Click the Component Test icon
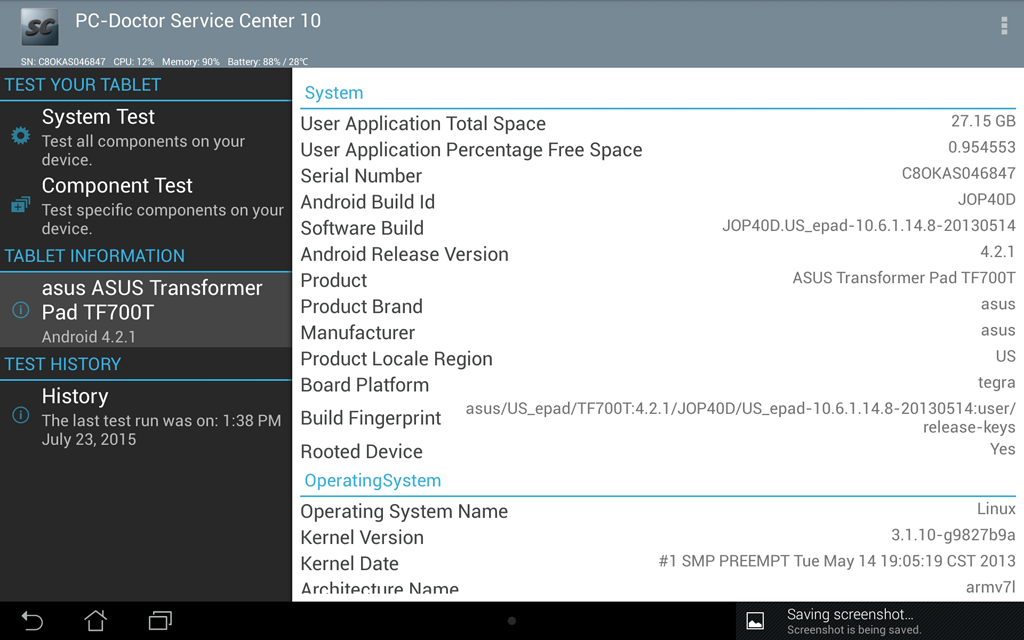The width and height of the screenshot is (1024, 640). click(20, 205)
